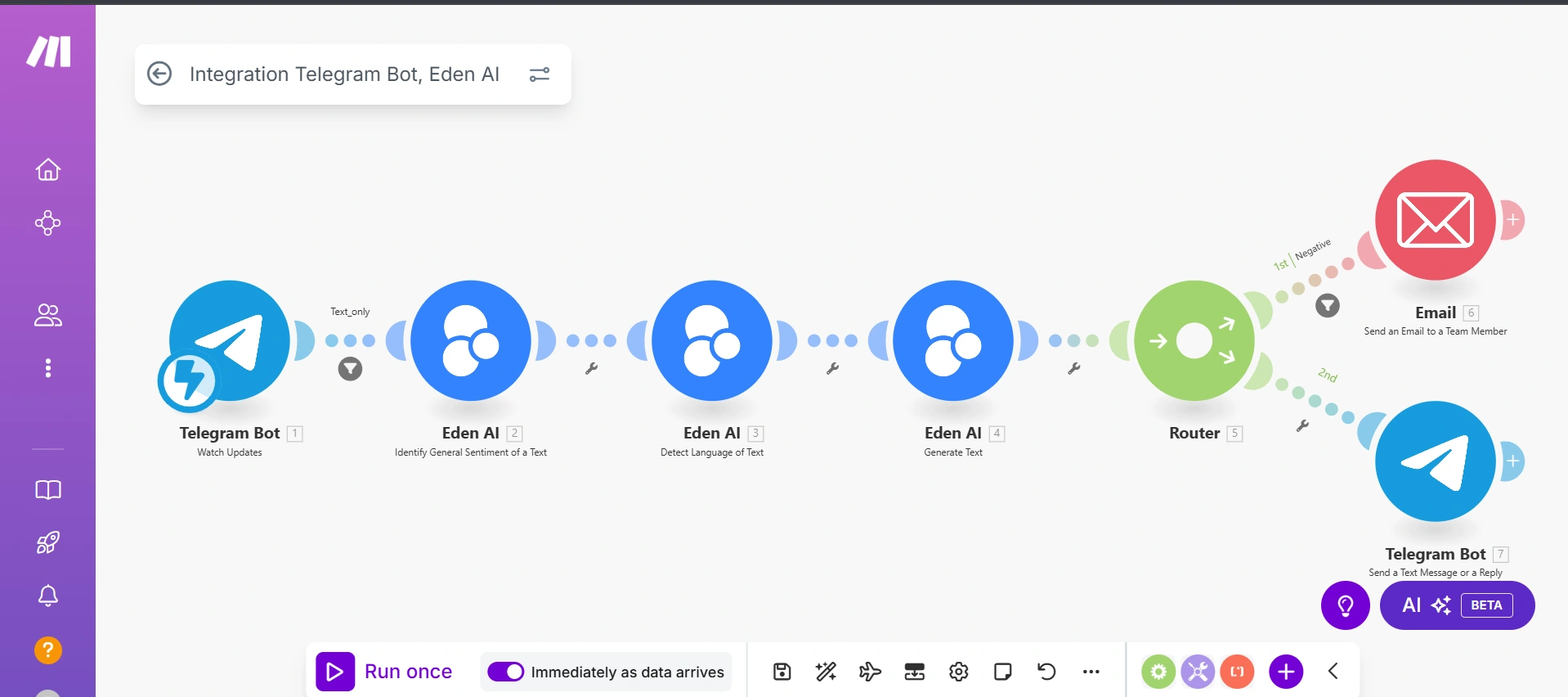Save the scenario with the disk icon

tap(782, 672)
